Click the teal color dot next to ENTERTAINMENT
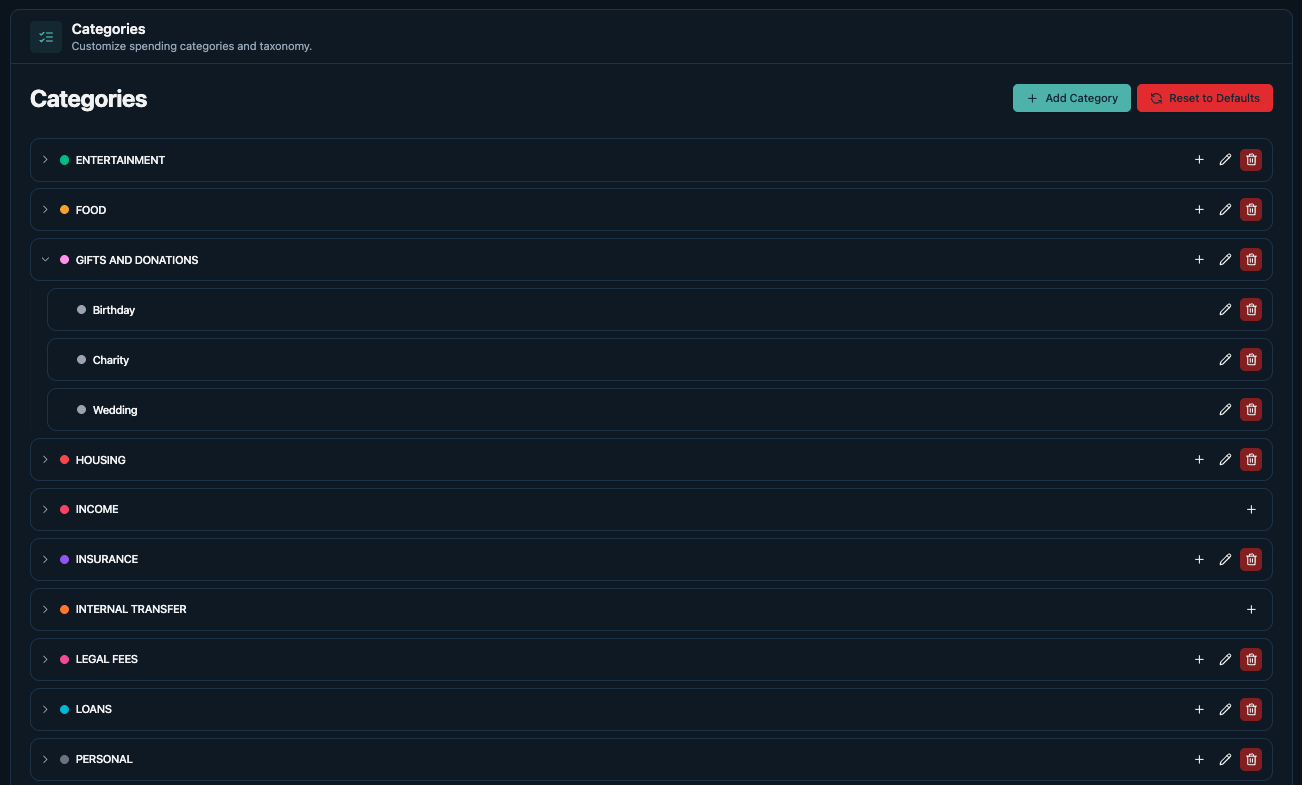The height and width of the screenshot is (785, 1302). click(x=64, y=159)
